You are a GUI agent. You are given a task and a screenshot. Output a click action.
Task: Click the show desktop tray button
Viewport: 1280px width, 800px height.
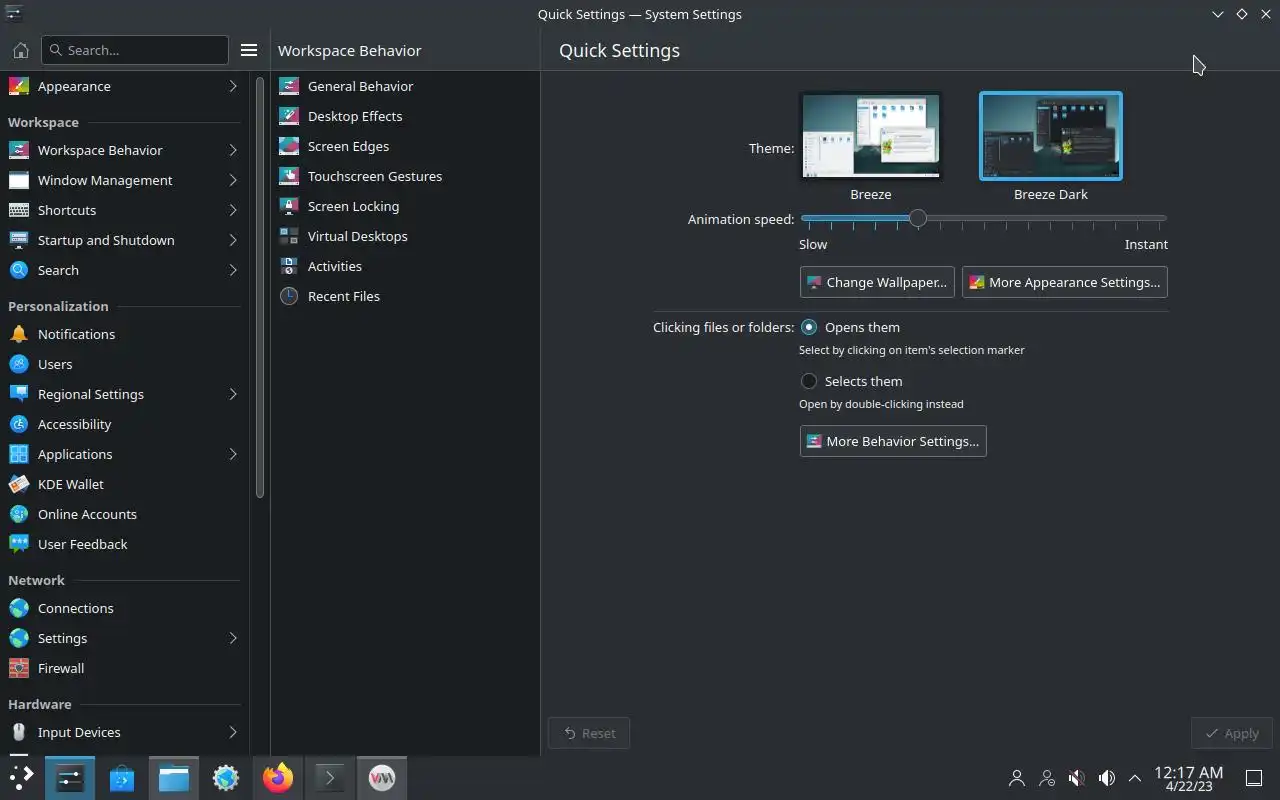(x=1253, y=778)
